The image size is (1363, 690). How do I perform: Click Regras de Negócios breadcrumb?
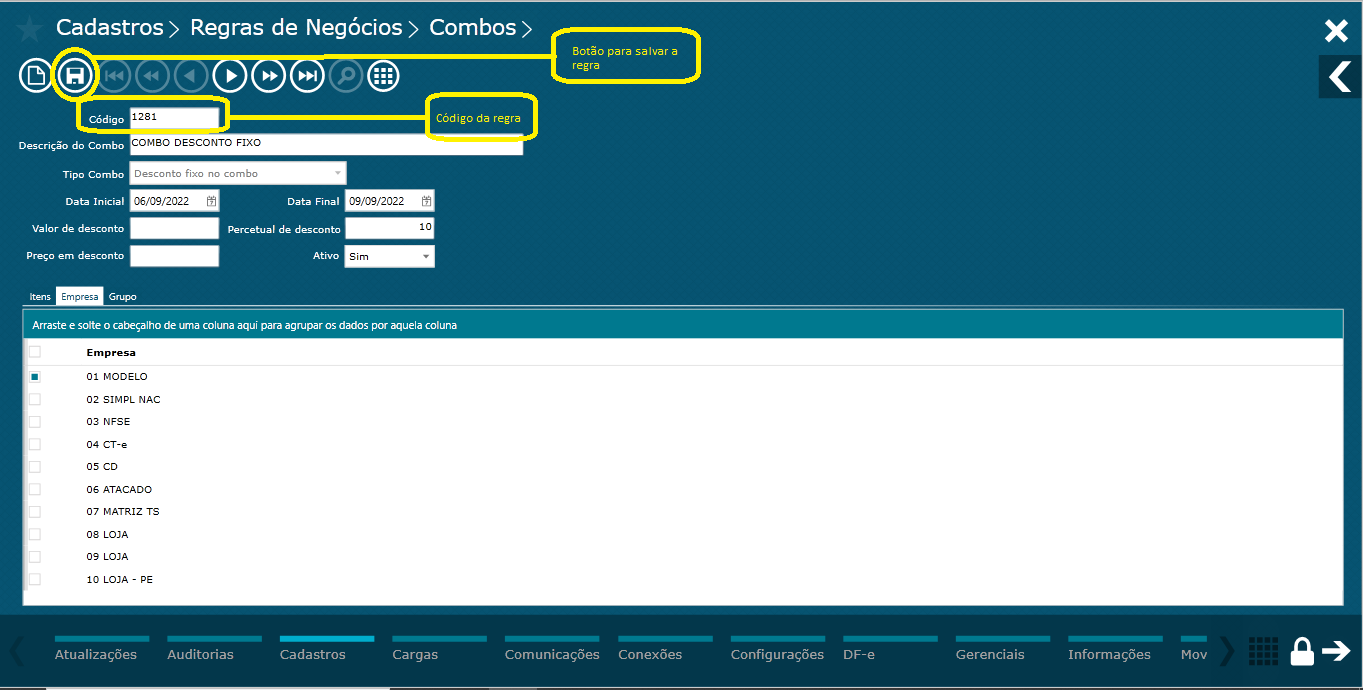(x=296, y=28)
